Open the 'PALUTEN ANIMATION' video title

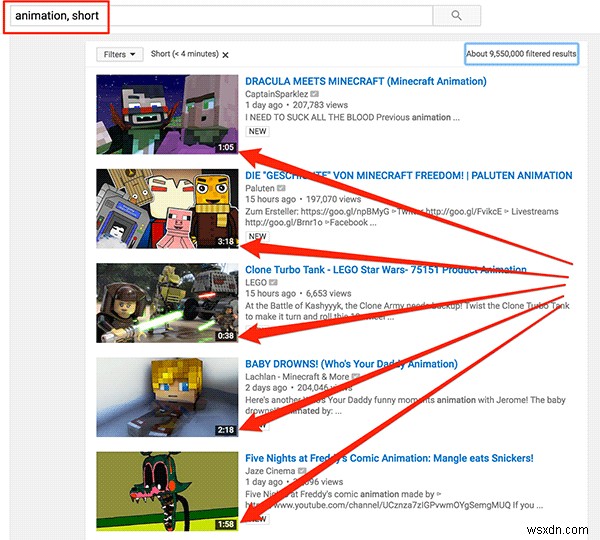(x=408, y=175)
